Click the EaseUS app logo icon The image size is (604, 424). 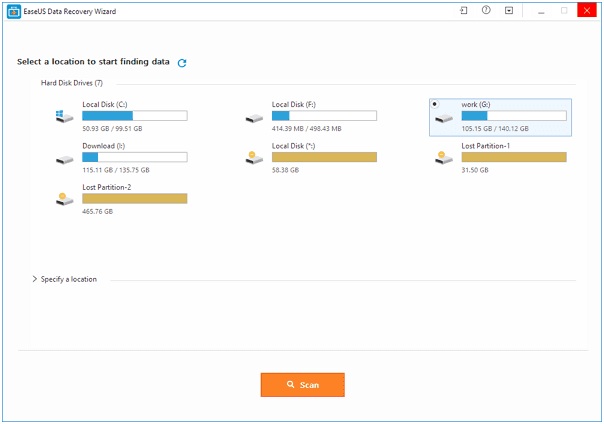tap(11, 11)
